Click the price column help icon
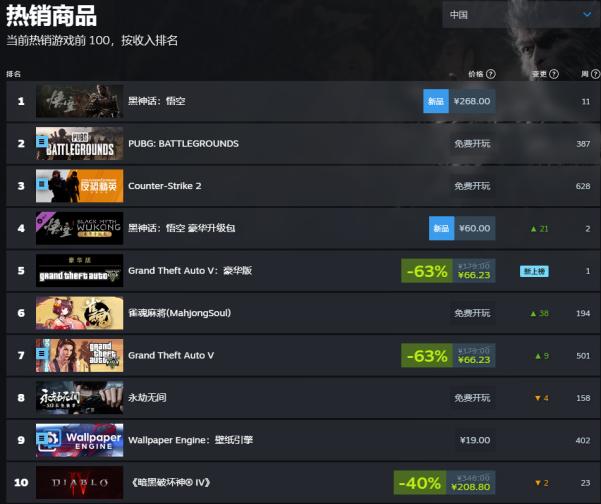The width and height of the screenshot is (601, 504). tap(491, 74)
